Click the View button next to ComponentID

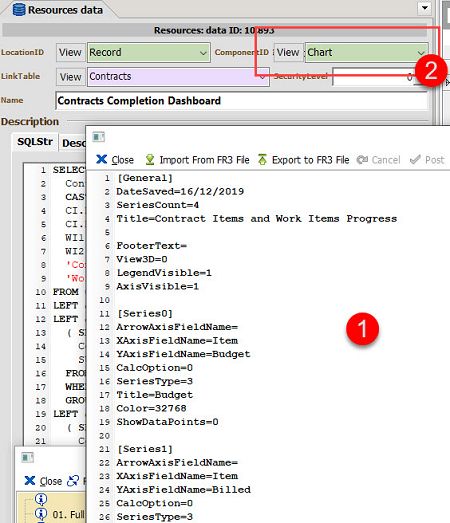point(288,52)
